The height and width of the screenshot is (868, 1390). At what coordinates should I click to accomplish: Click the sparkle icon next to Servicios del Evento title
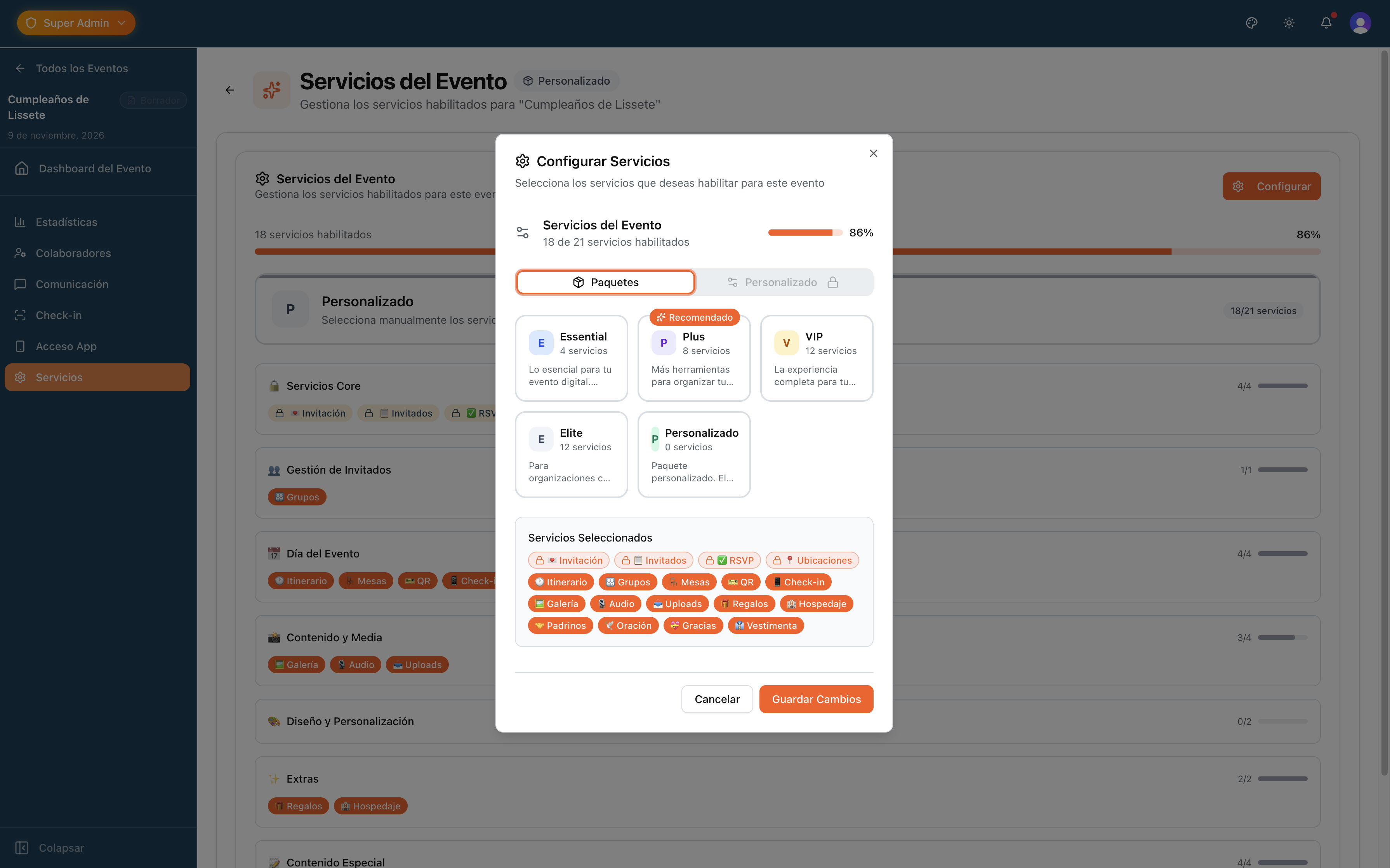[x=271, y=90]
